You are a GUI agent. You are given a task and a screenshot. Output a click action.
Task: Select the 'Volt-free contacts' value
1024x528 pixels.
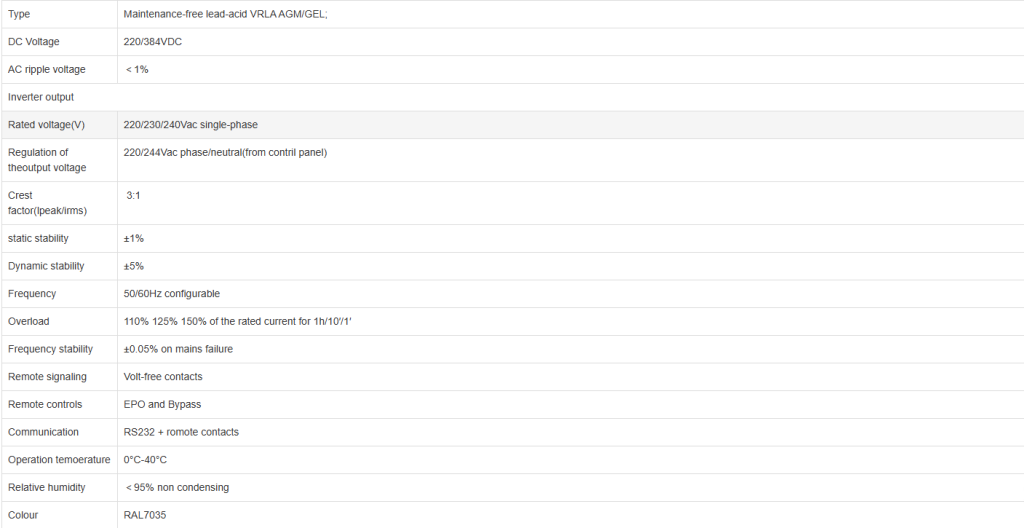click(x=163, y=377)
